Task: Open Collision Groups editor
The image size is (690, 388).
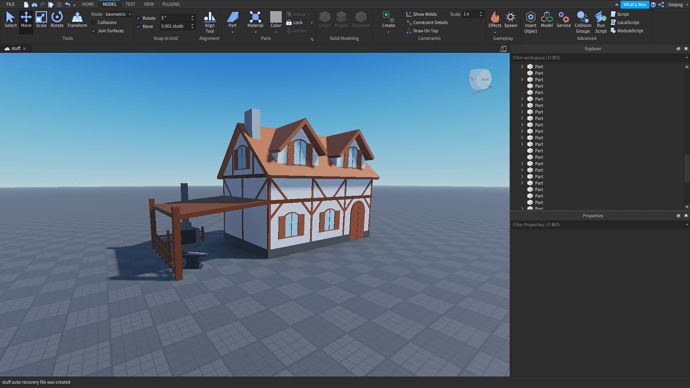Action: 583,22
